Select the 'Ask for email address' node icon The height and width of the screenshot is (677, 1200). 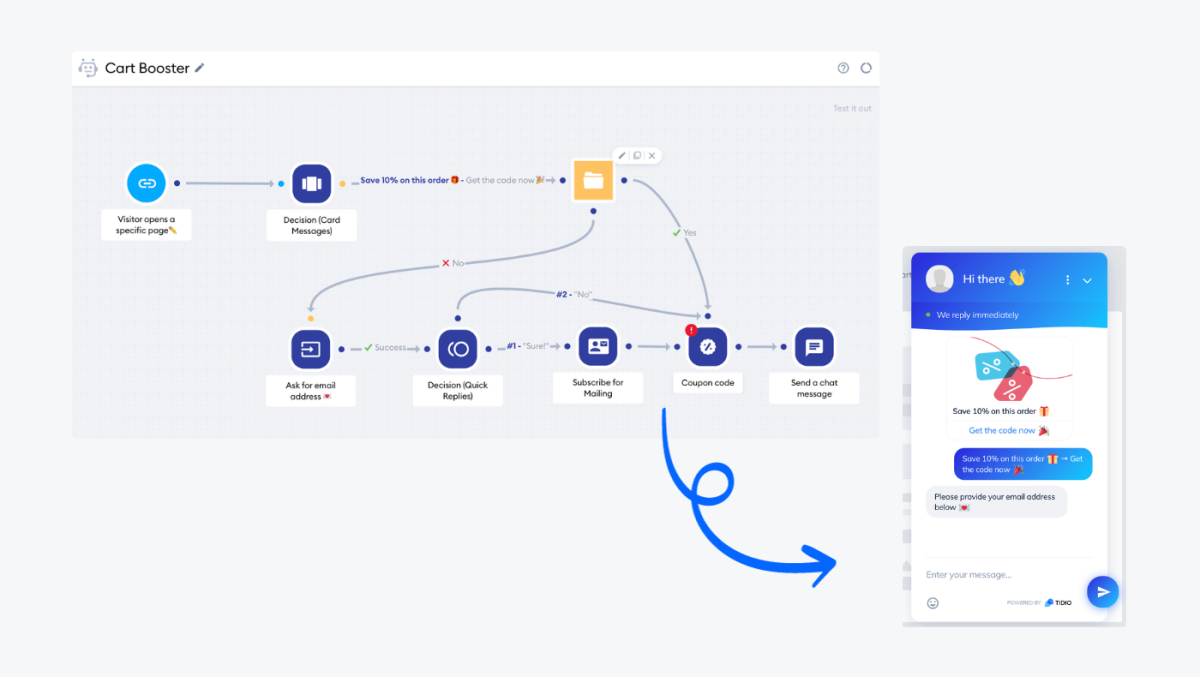tap(310, 349)
